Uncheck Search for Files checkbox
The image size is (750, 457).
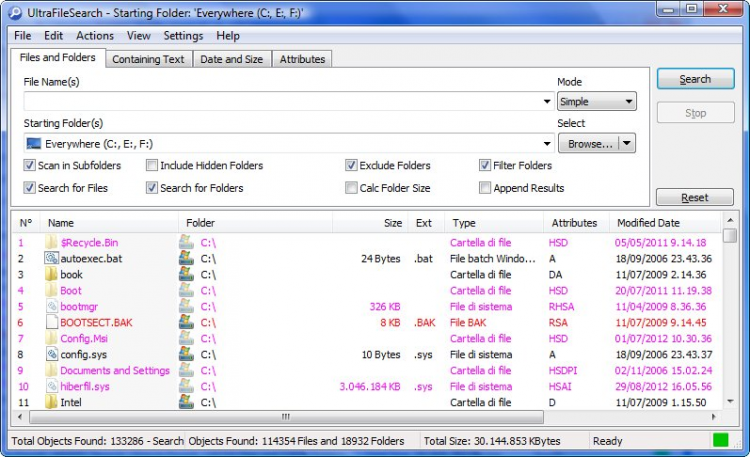29,188
